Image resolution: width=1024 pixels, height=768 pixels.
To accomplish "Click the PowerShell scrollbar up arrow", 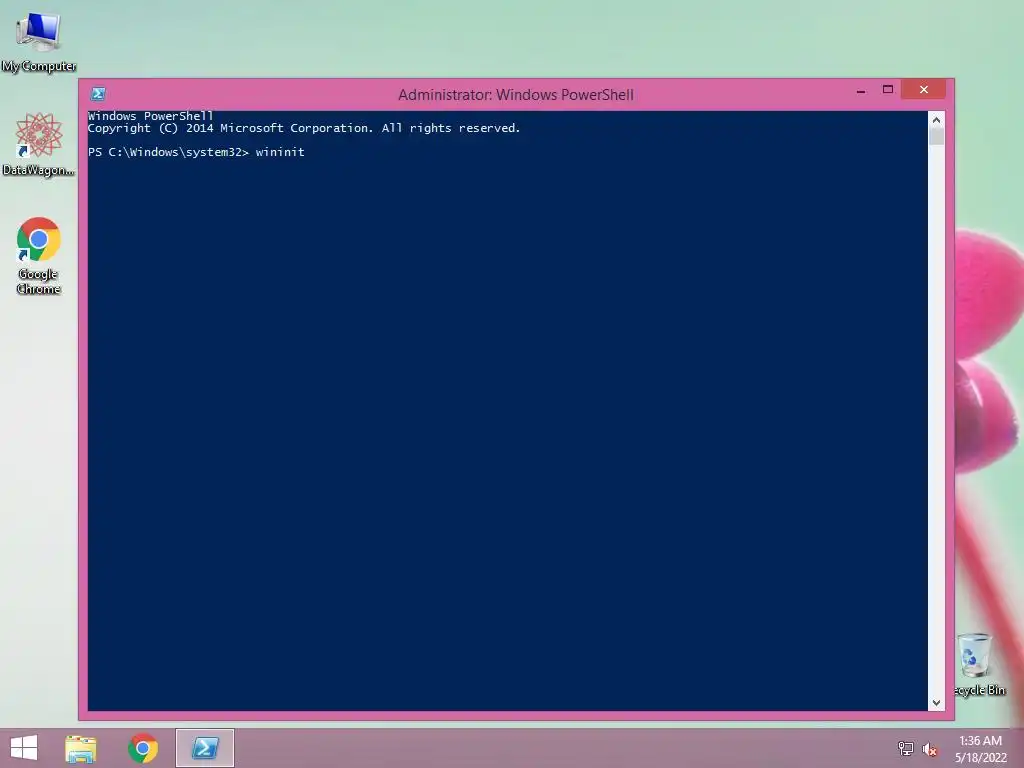I will pos(936,120).
